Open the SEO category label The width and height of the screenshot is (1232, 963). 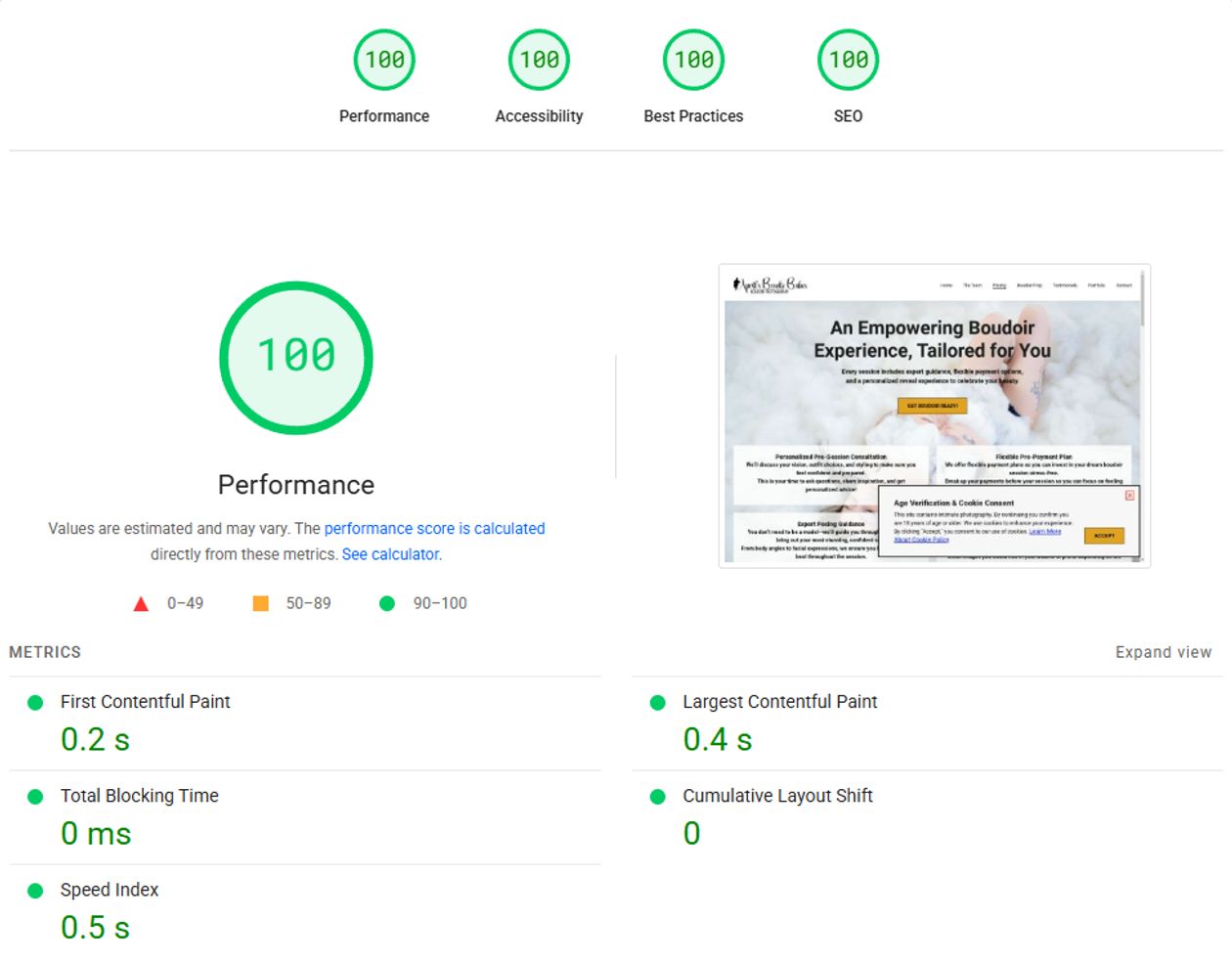pyautogui.click(x=848, y=115)
